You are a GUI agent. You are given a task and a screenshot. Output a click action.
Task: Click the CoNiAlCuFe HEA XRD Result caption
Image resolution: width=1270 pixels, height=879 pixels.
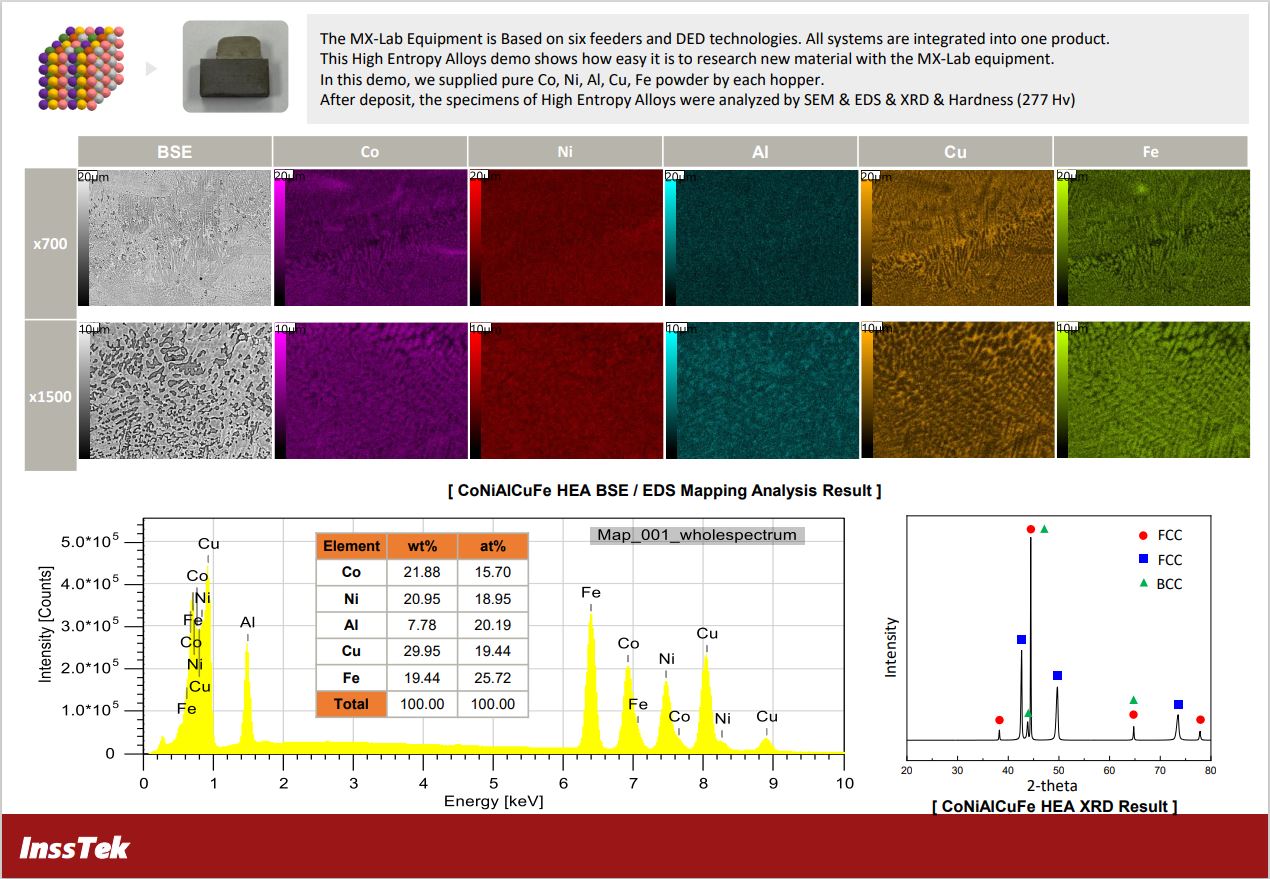[1054, 806]
